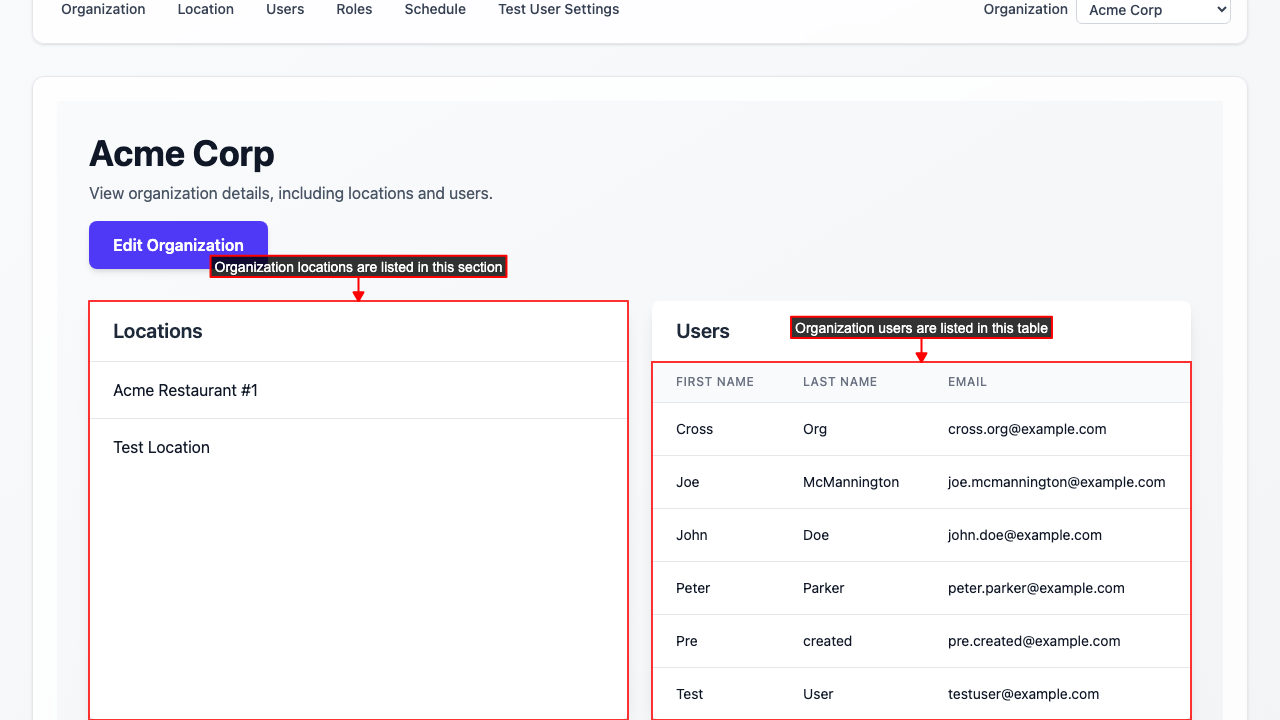Expand the Acme Corp organization dropdown
This screenshot has width=1280, height=720.
click(x=1152, y=11)
